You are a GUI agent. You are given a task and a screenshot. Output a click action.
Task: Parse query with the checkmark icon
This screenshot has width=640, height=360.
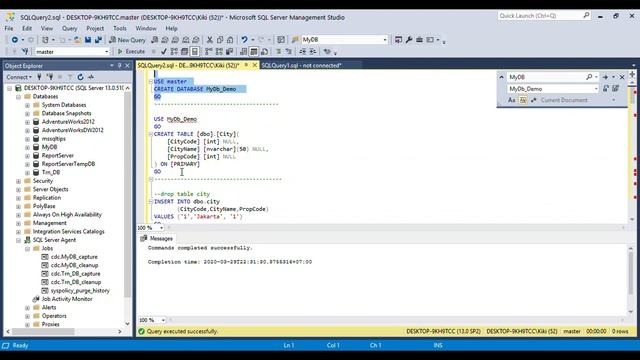pos(164,51)
